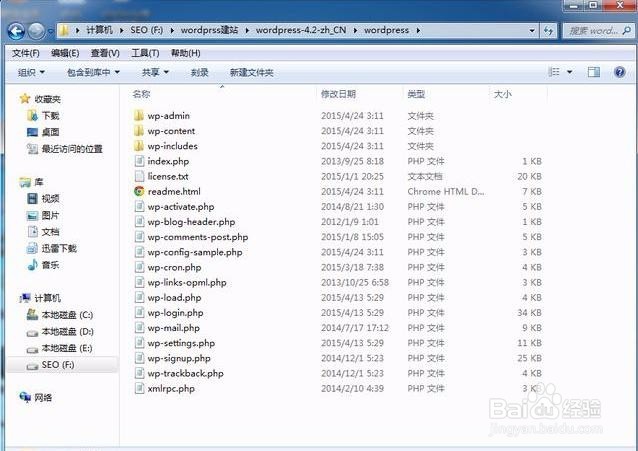
Task: Expand arrow after wordpress in address bar
Action: 418,30
